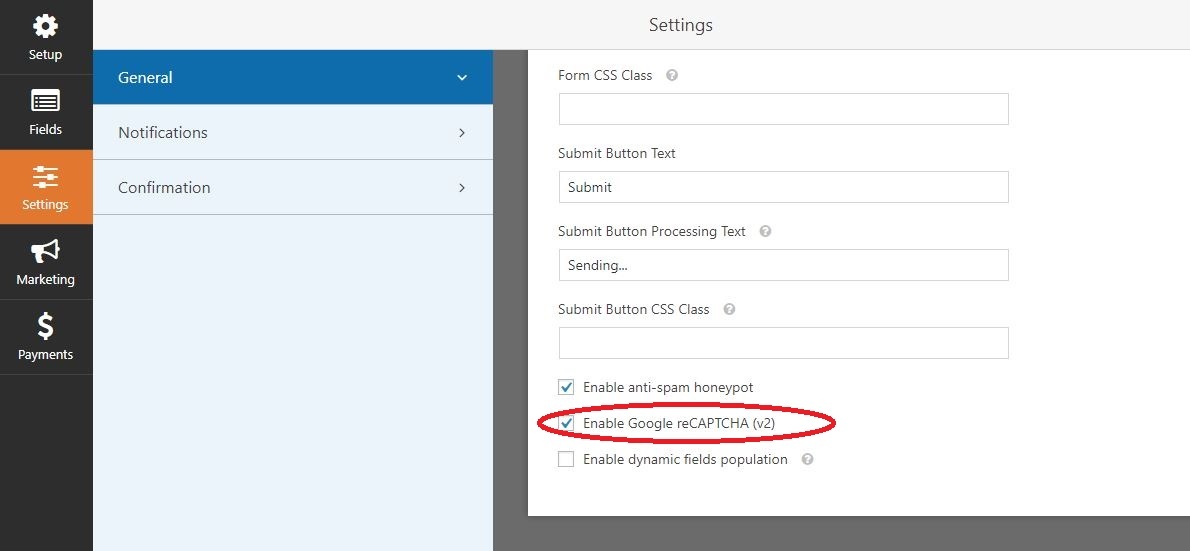Screen dimensions: 1190x551
Task: Click help icon beside dynamic fields population
Action: tap(807, 460)
